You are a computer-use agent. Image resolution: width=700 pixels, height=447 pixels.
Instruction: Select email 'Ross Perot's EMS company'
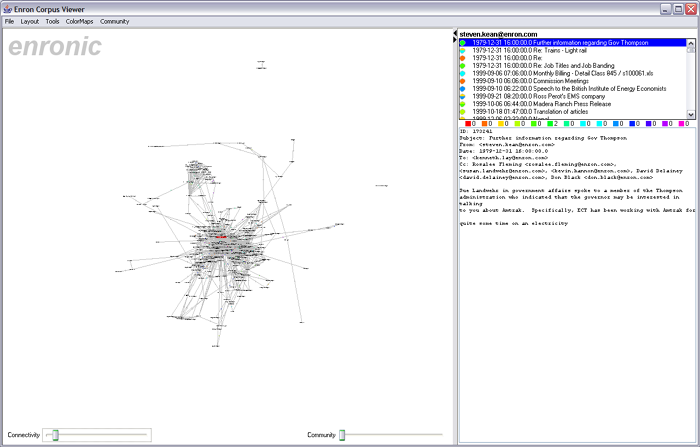(572, 96)
